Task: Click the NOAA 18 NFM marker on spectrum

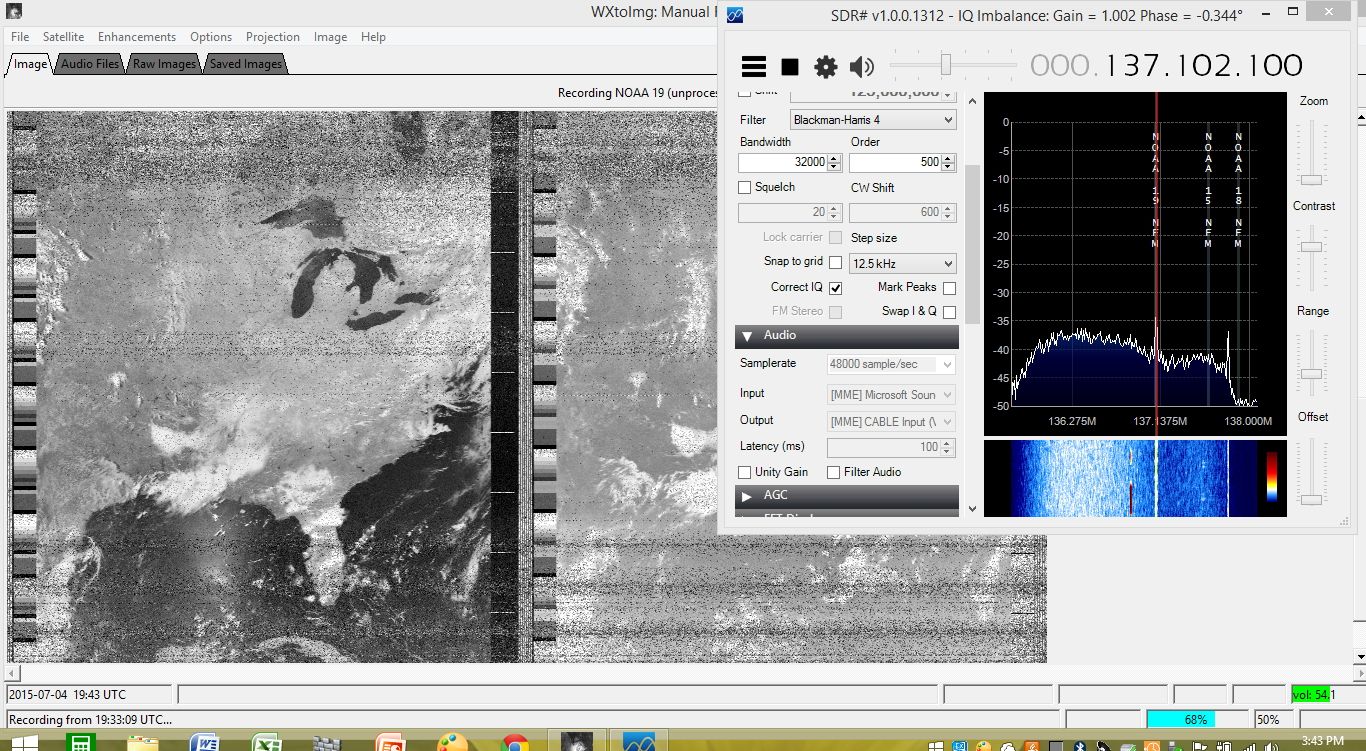Action: (1238, 190)
